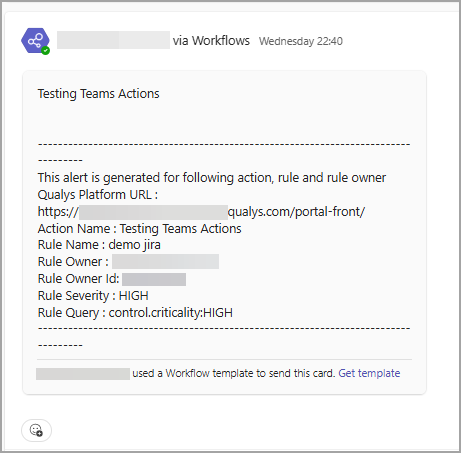The width and height of the screenshot is (461, 453).
Task: Click the Qualys portal-front URL
Action: pos(201,212)
